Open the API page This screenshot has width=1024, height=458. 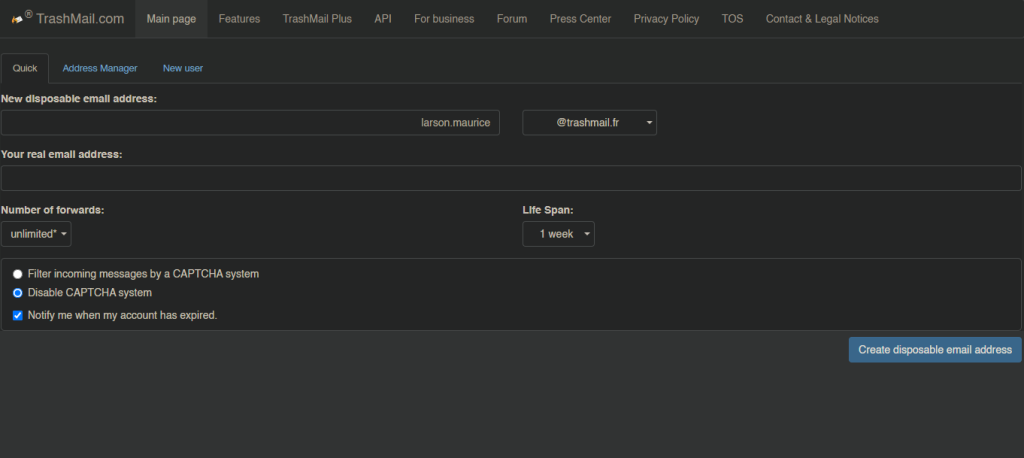point(383,19)
